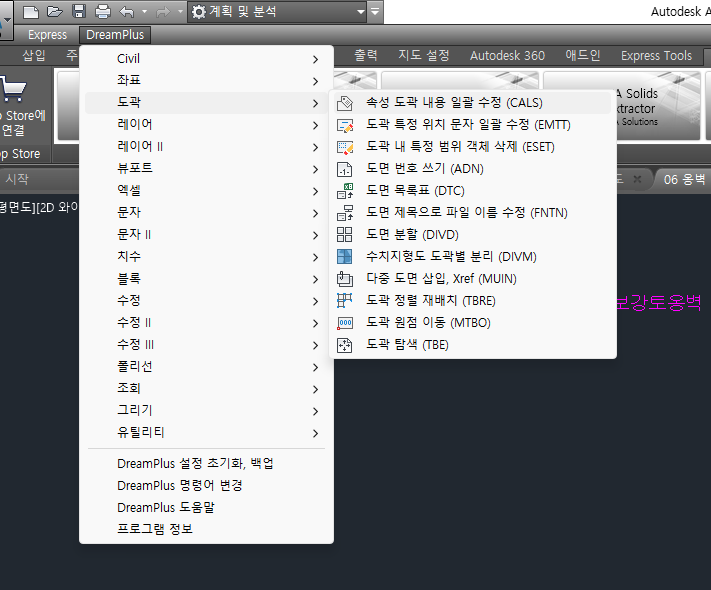This screenshot has height=590, width=711.
Task: Open the quick access toolbar customize arrow
Action: tap(375, 12)
